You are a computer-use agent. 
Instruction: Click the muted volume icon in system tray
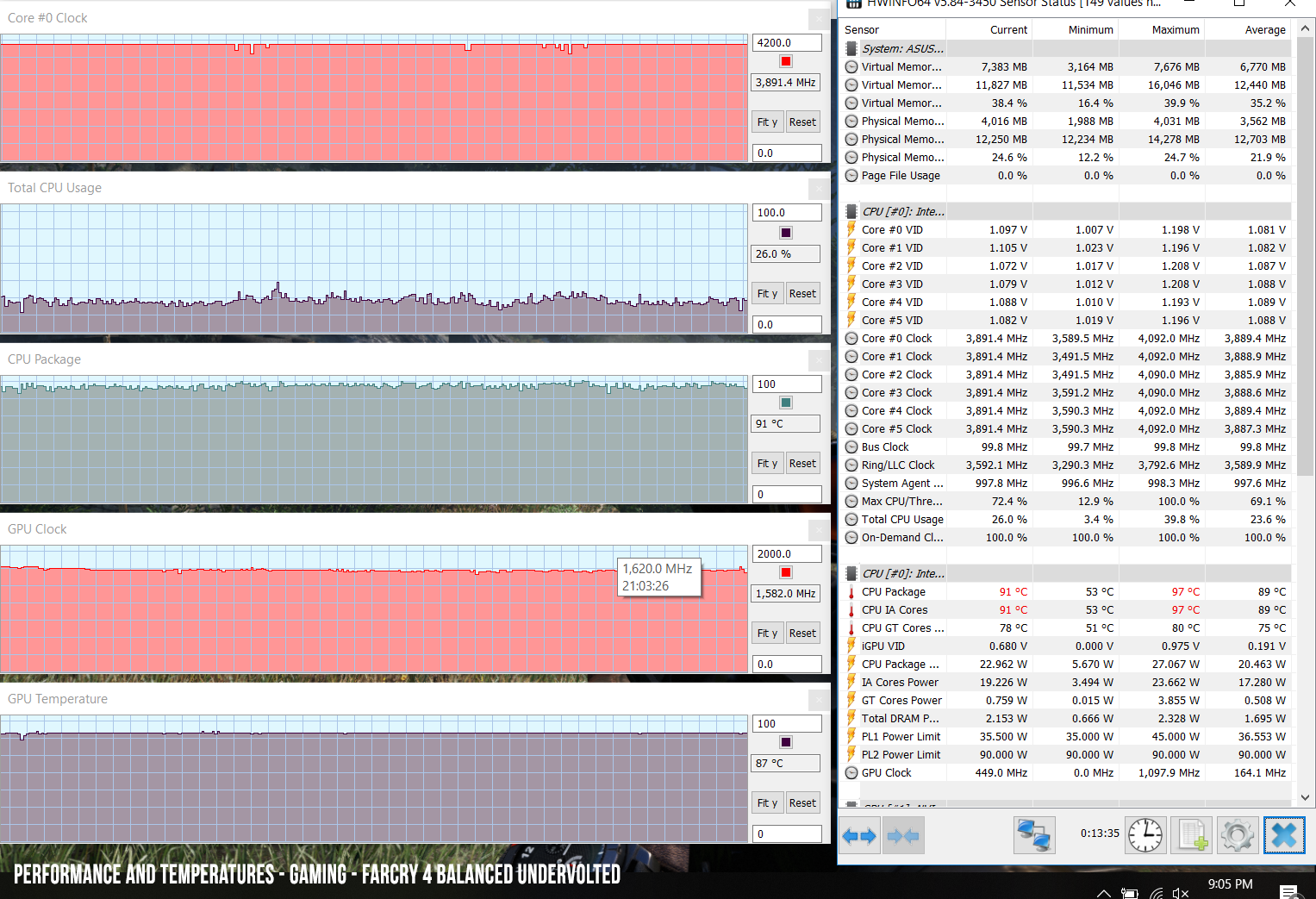click(x=1182, y=893)
